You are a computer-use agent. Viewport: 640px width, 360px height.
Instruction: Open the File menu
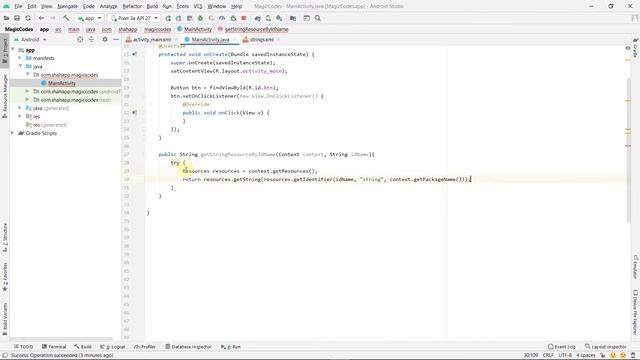[18, 6]
